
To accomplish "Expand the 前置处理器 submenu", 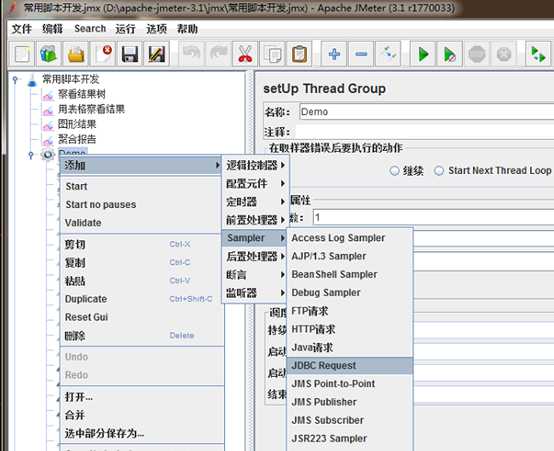I will coord(255,220).
